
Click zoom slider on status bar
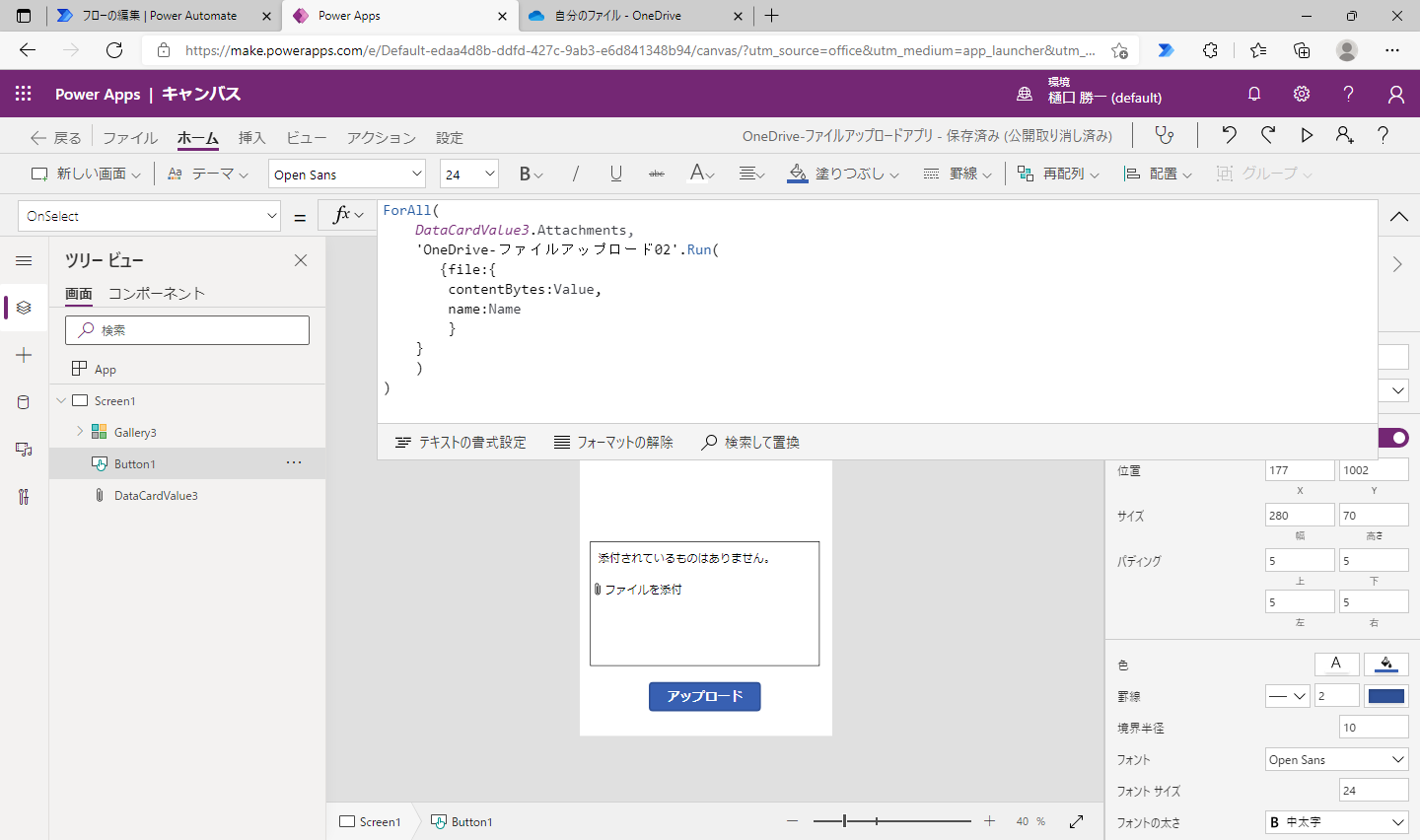click(x=892, y=821)
